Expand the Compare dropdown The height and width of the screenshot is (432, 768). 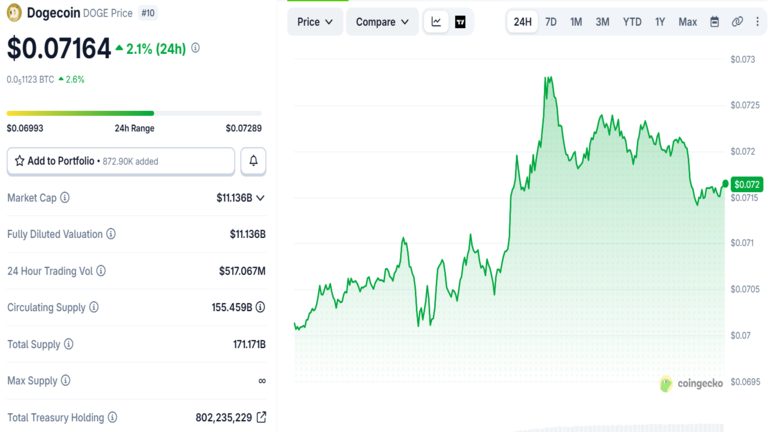[x=382, y=22]
